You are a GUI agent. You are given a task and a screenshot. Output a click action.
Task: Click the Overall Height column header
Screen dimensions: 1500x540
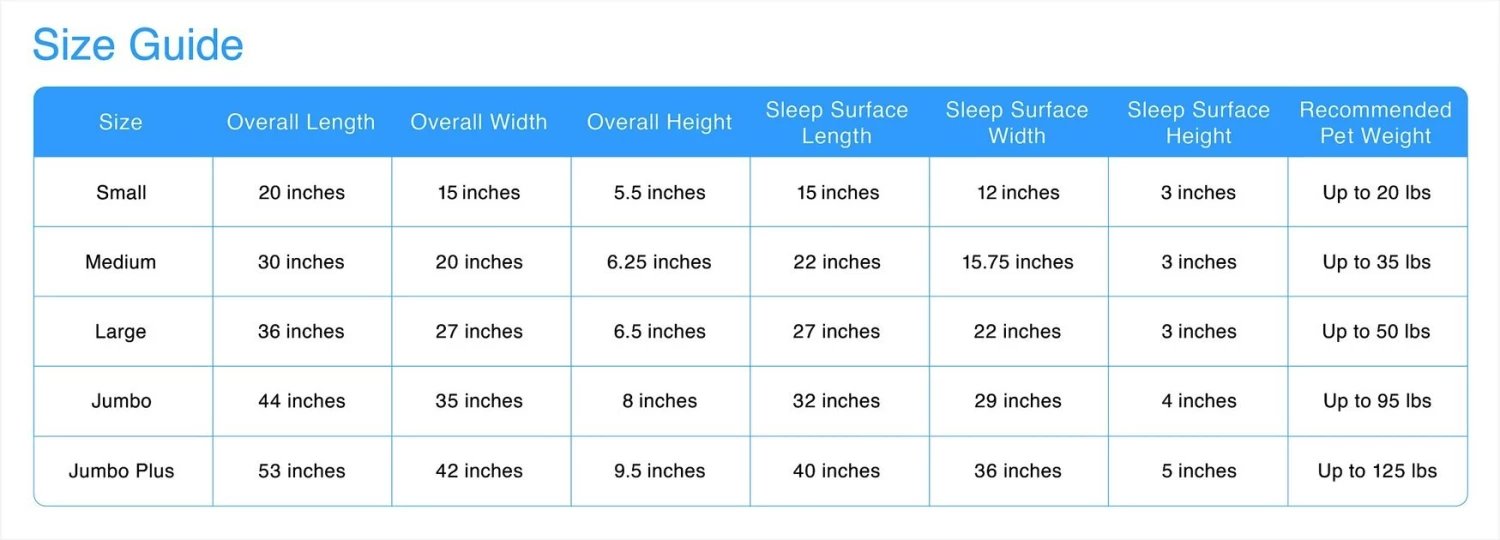pyautogui.click(x=660, y=122)
